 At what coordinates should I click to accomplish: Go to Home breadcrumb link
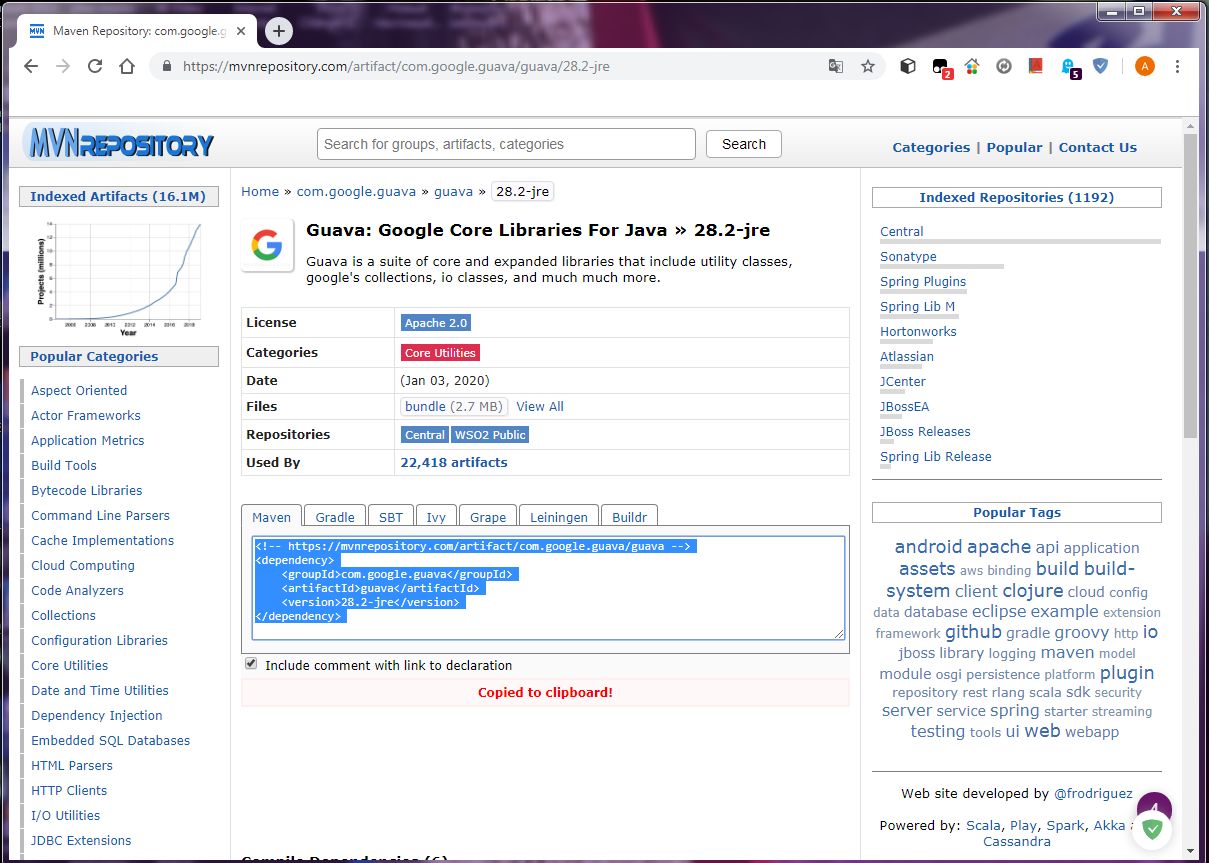click(x=260, y=191)
